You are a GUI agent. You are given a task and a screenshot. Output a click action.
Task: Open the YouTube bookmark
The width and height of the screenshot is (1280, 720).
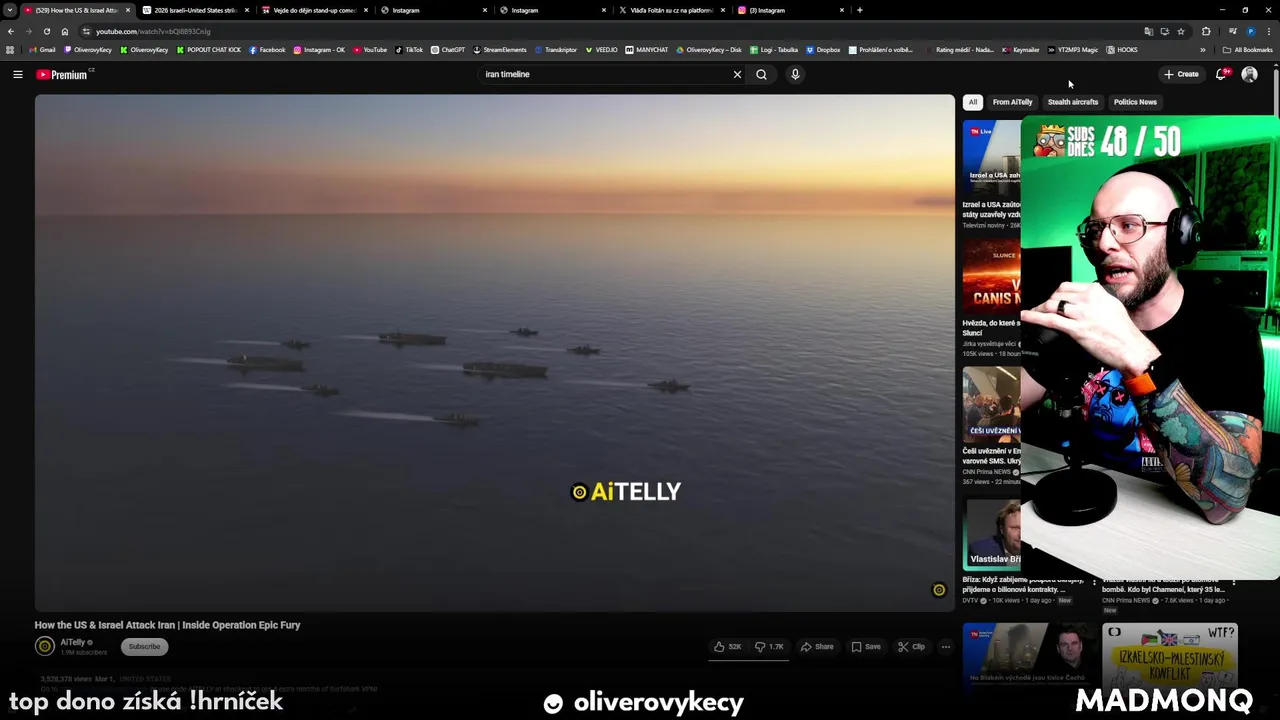(370, 50)
